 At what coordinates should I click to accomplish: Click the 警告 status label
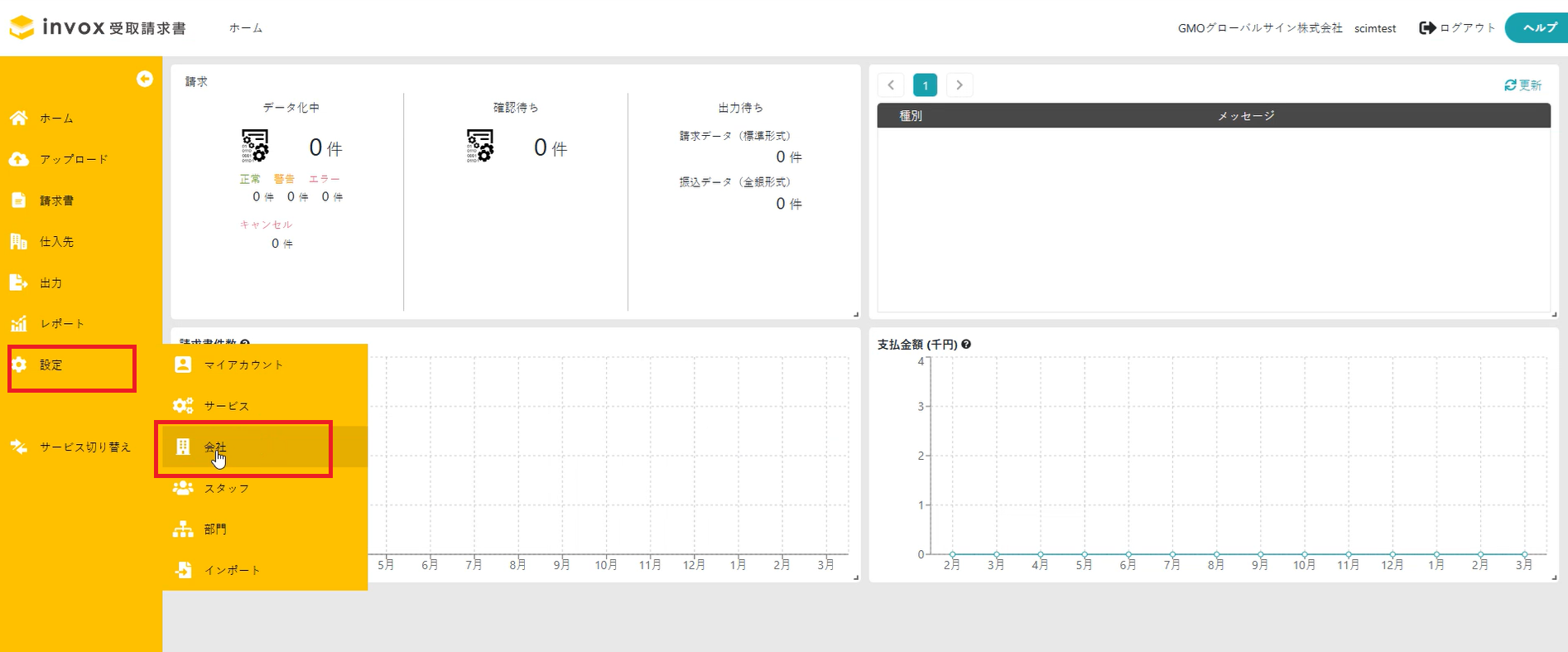coord(285,179)
